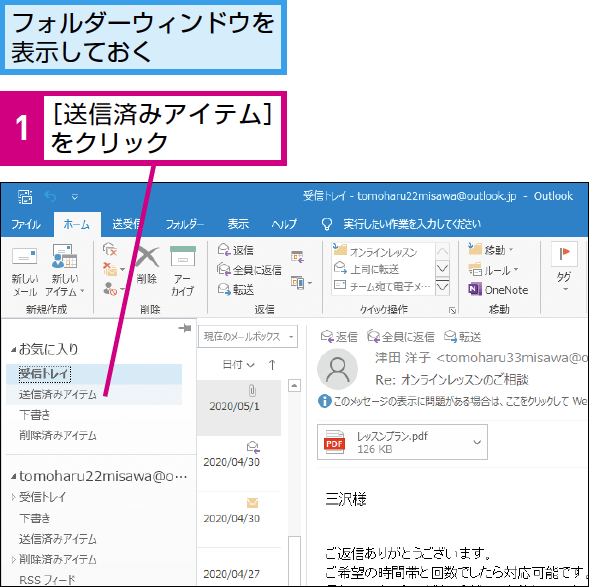This screenshot has height=587, width=600.
Task: Open the Move (移動) dropdown
Action: [491, 249]
